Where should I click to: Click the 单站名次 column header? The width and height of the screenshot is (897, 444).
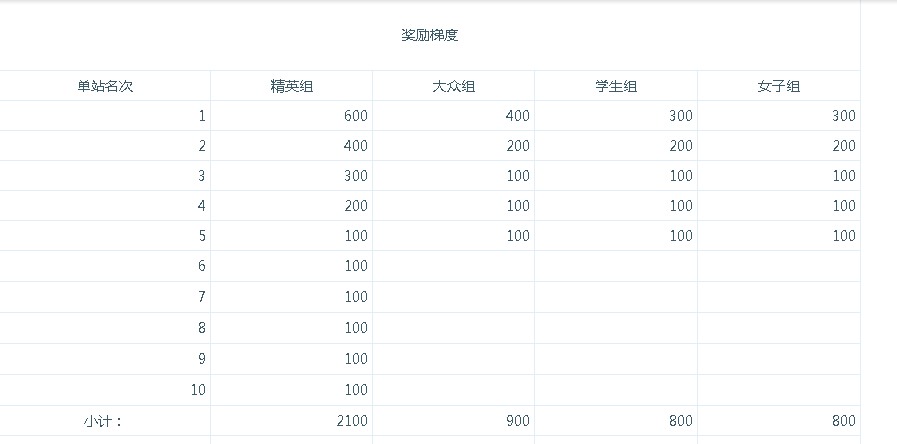click(x=105, y=86)
